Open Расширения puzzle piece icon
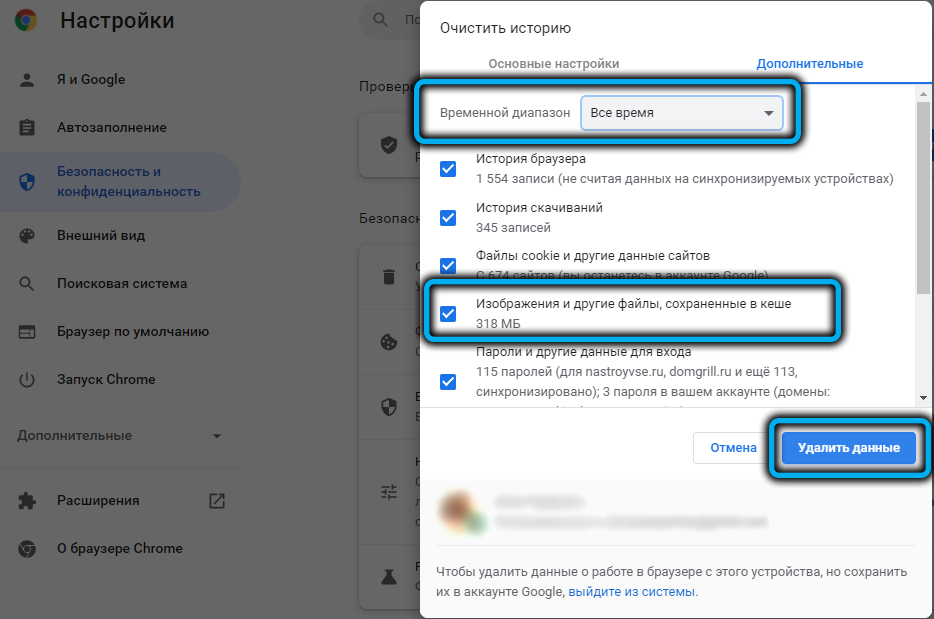Screen dimensions: 934x619 tap(27, 500)
